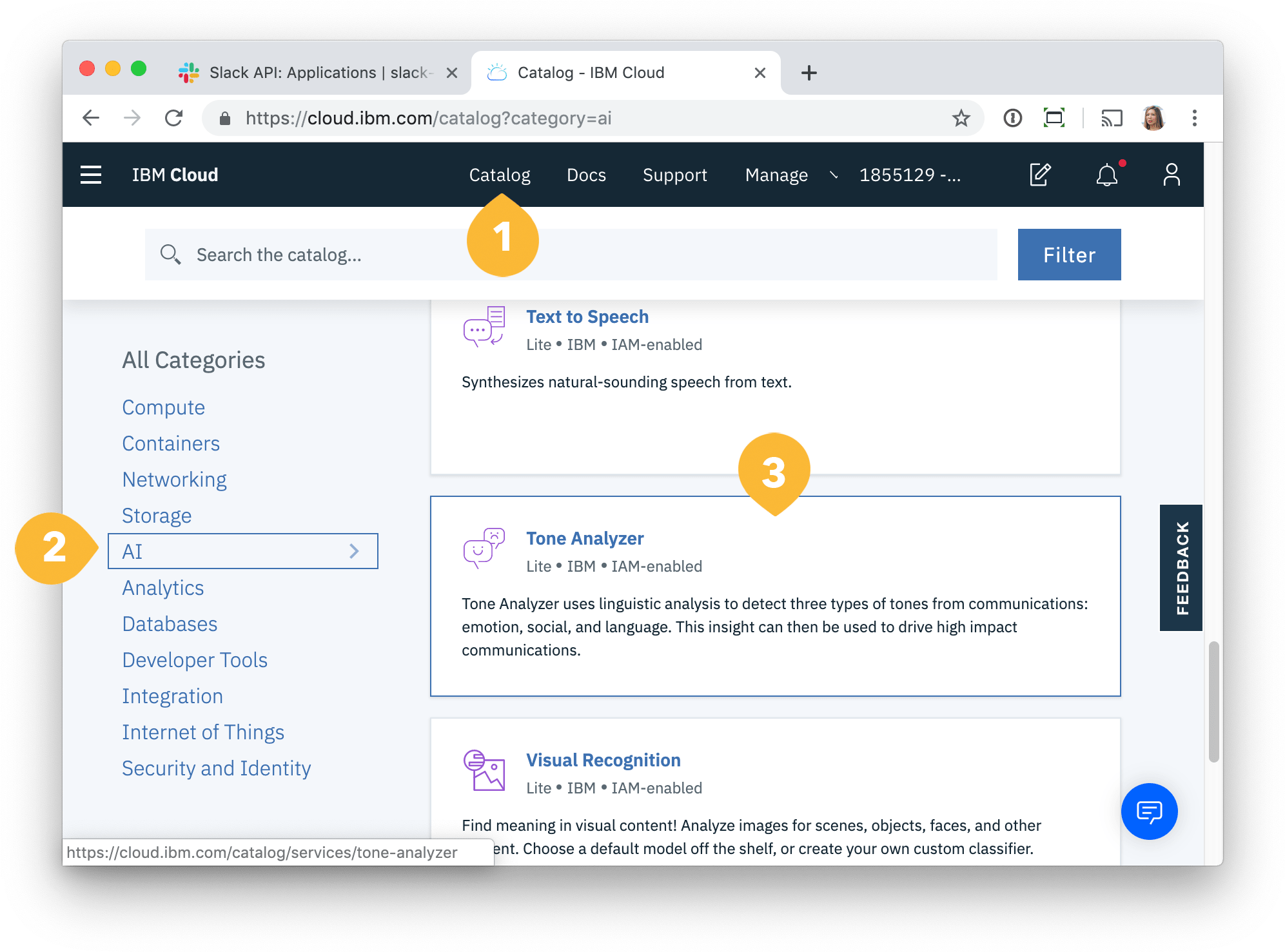1285x952 pixels.
Task: Open the IBM Cloud hamburger menu
Action: [x=91, y=175]
